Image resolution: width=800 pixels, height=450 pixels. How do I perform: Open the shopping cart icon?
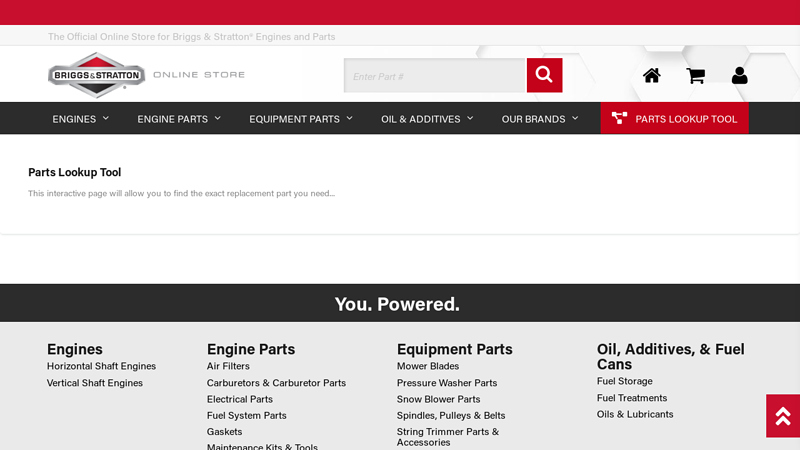click(x=695, y=76)
